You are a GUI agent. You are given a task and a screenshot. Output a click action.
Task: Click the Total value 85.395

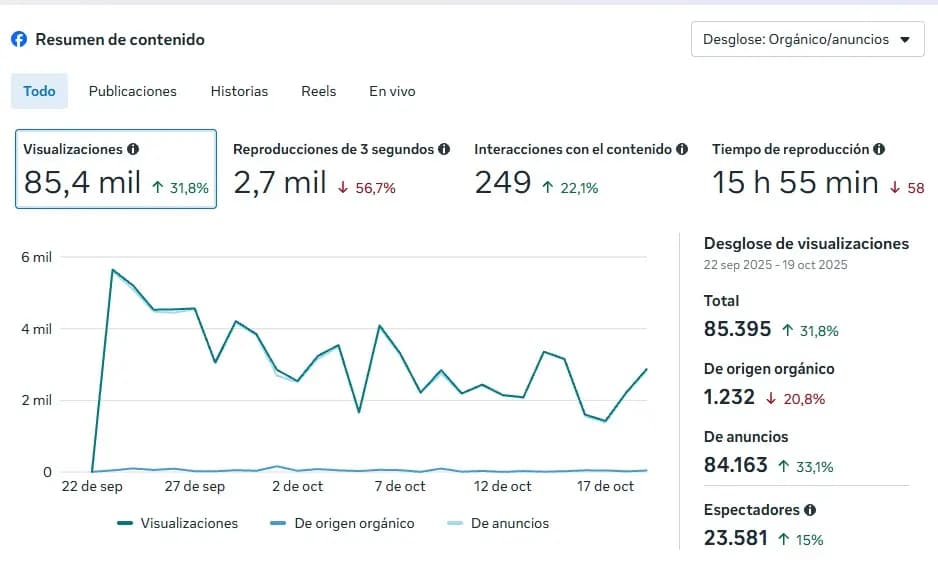click(x=738, y=329)
